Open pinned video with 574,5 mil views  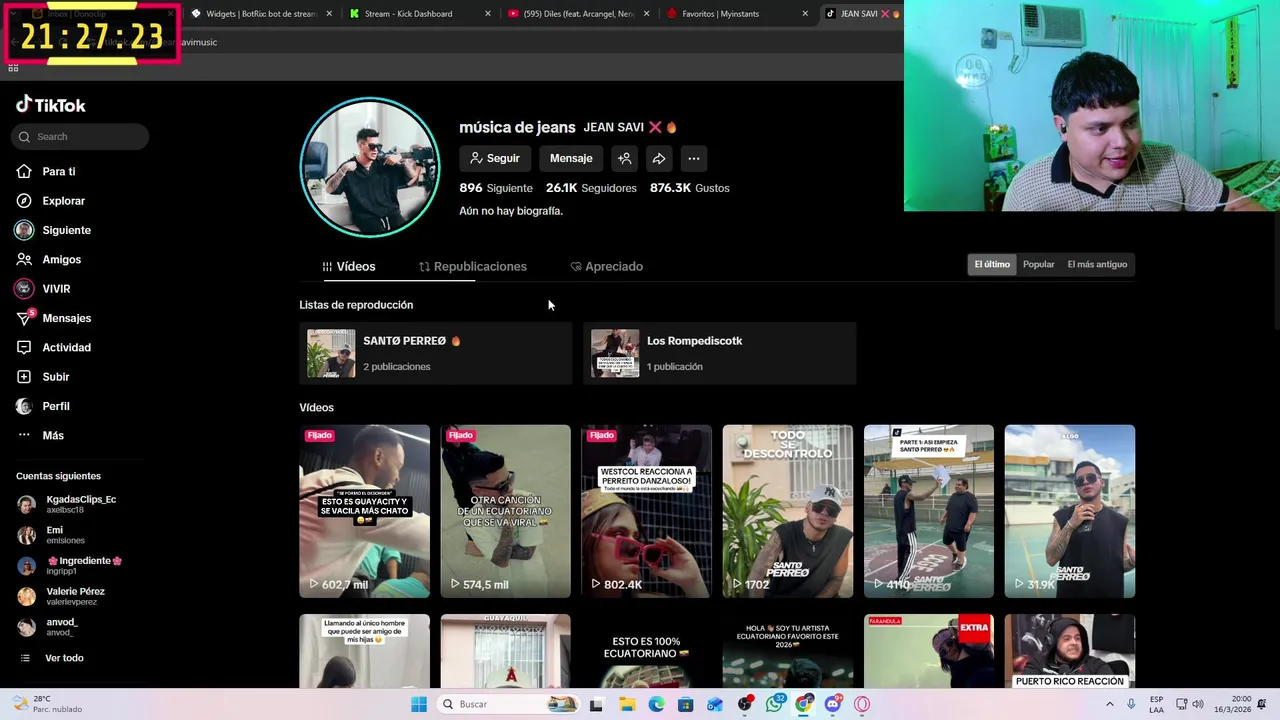pos(506,511)
